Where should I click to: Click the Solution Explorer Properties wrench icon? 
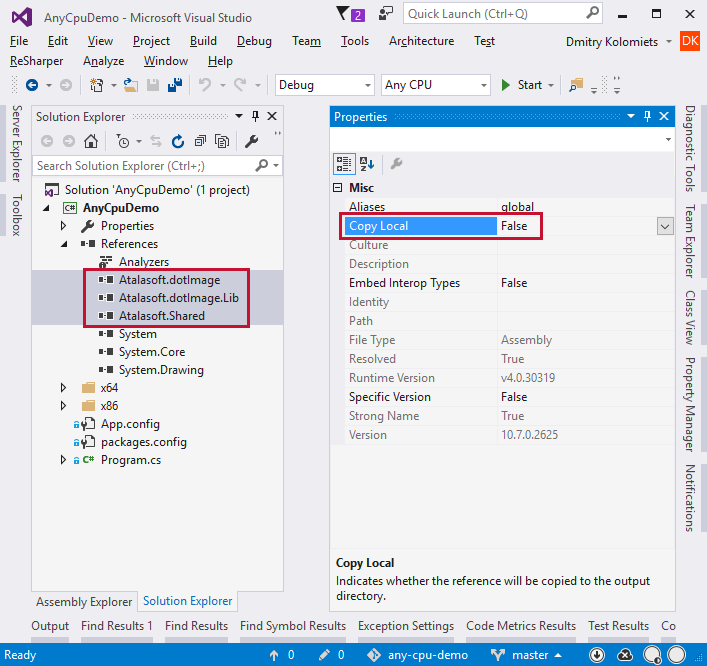[251, 141]
